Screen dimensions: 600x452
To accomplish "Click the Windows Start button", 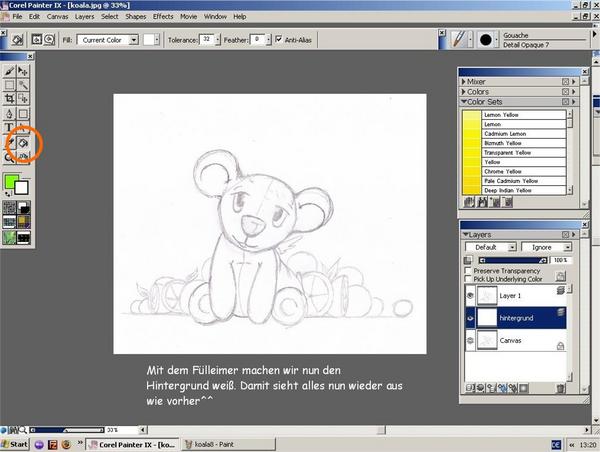I will click(15, 444).
